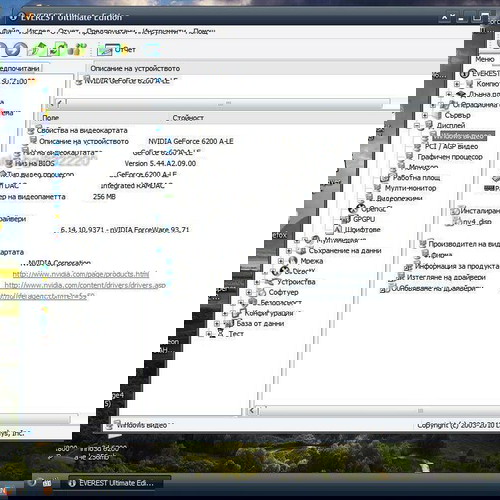This screenshot has height=500, width=500.
Task: Click the value NVIDIA GeForce 6200 A-LE
Action: 191,141
